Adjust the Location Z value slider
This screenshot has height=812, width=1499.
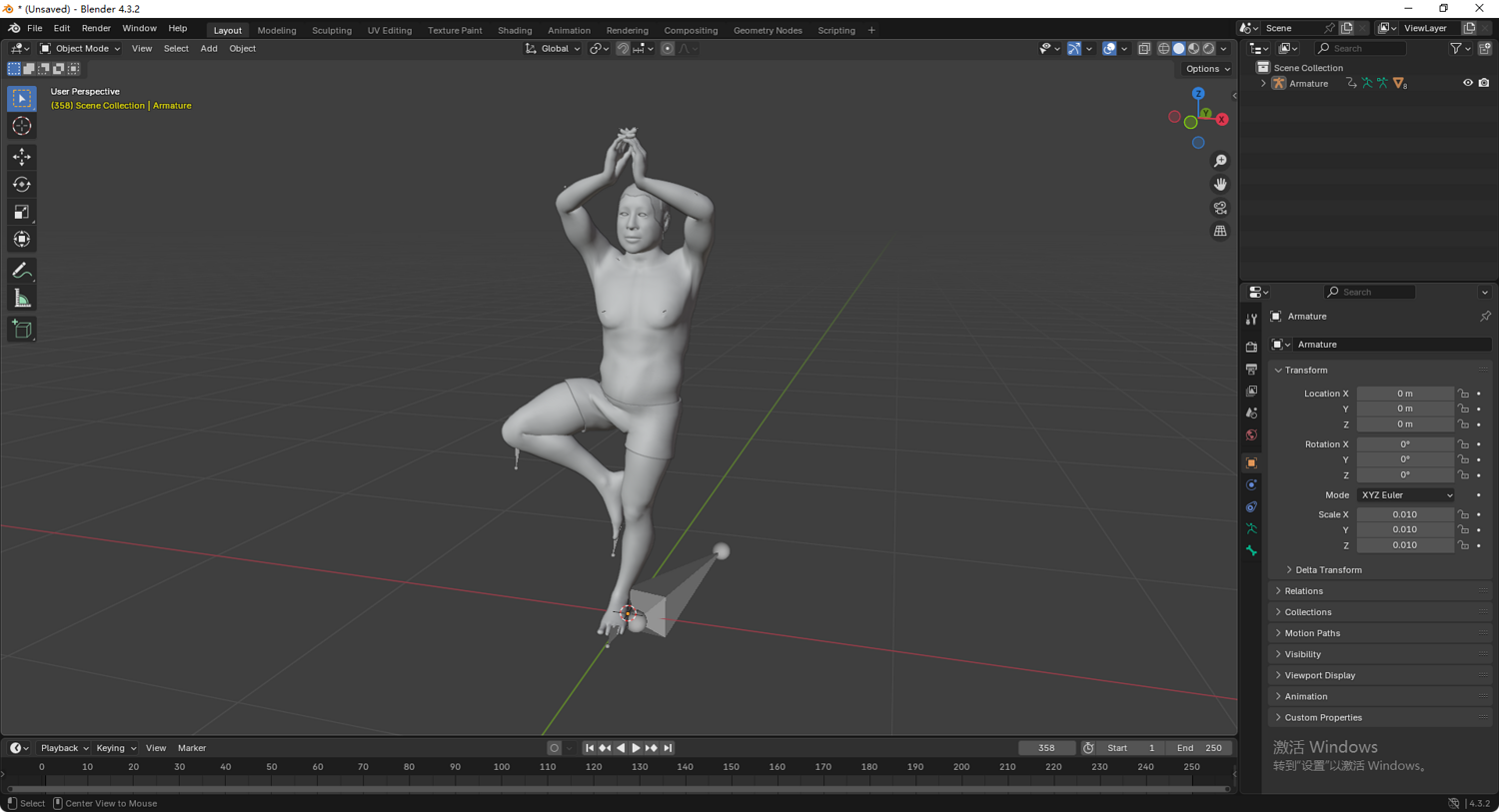1405,424
